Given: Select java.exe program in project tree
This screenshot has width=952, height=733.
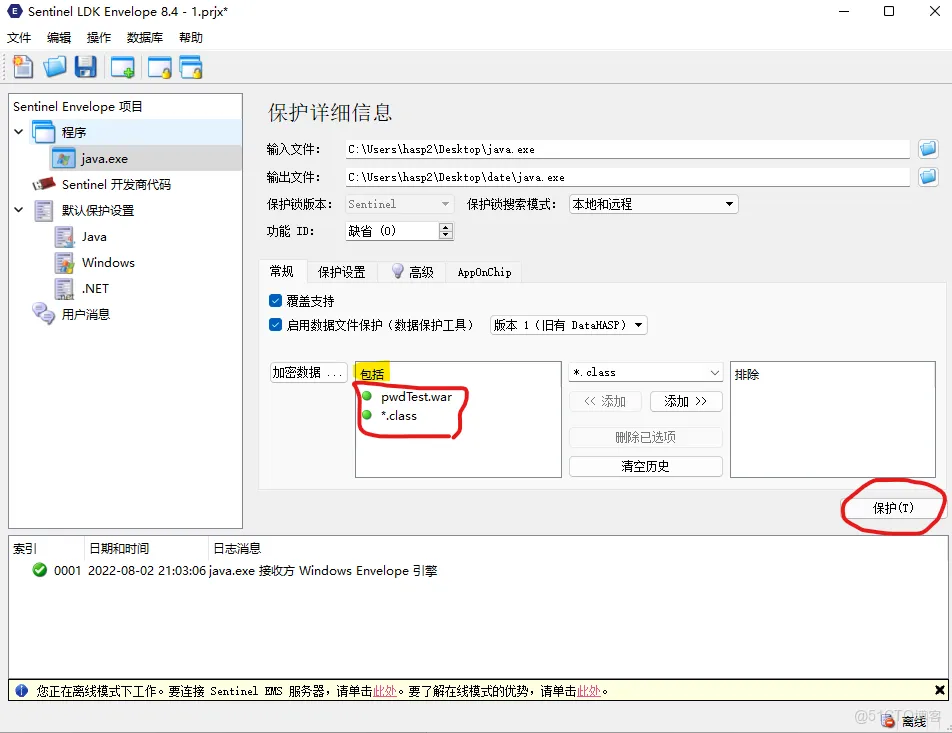Looking at the screenshot, I should 103,159.
